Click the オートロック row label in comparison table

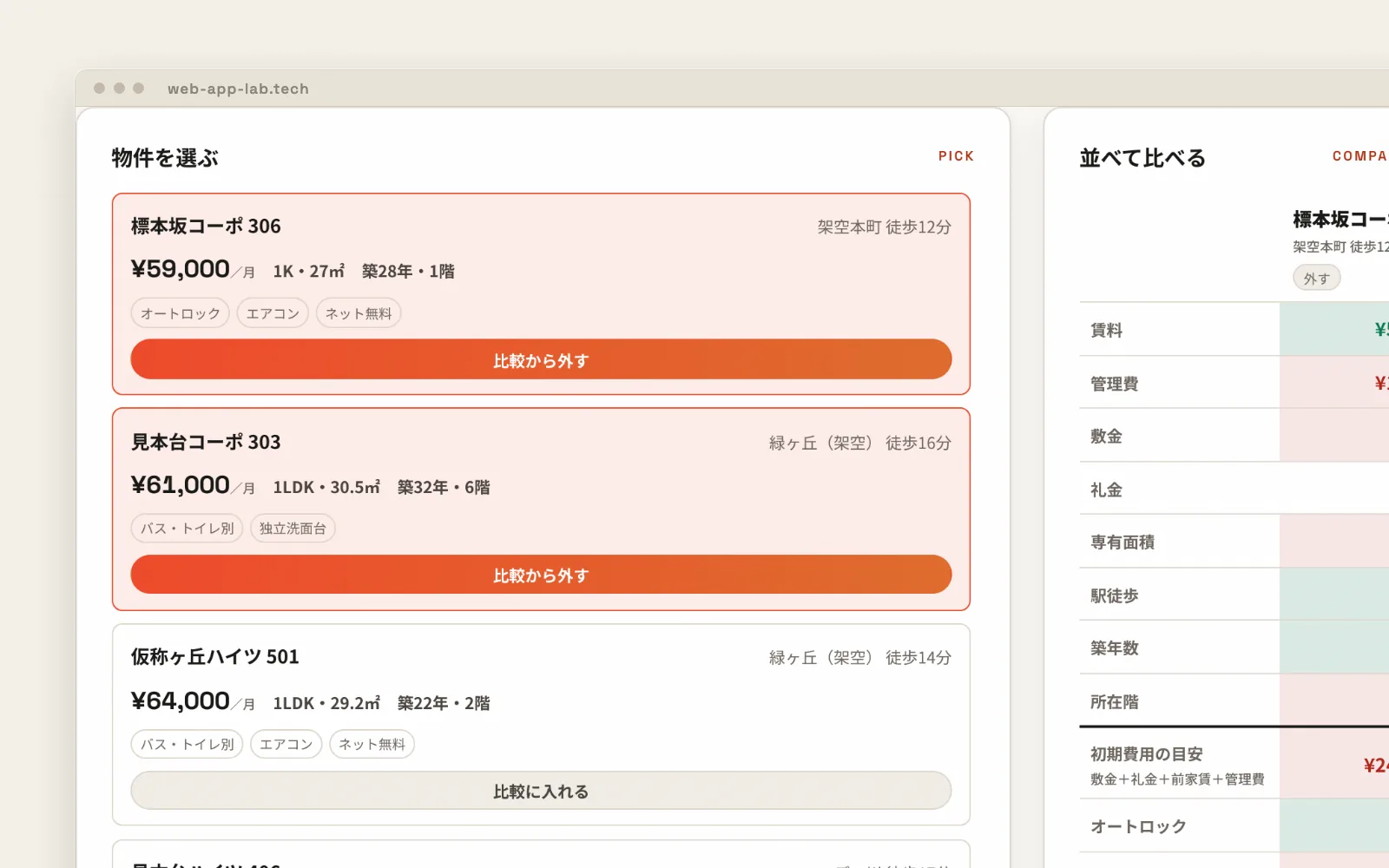coord(1137,827)
